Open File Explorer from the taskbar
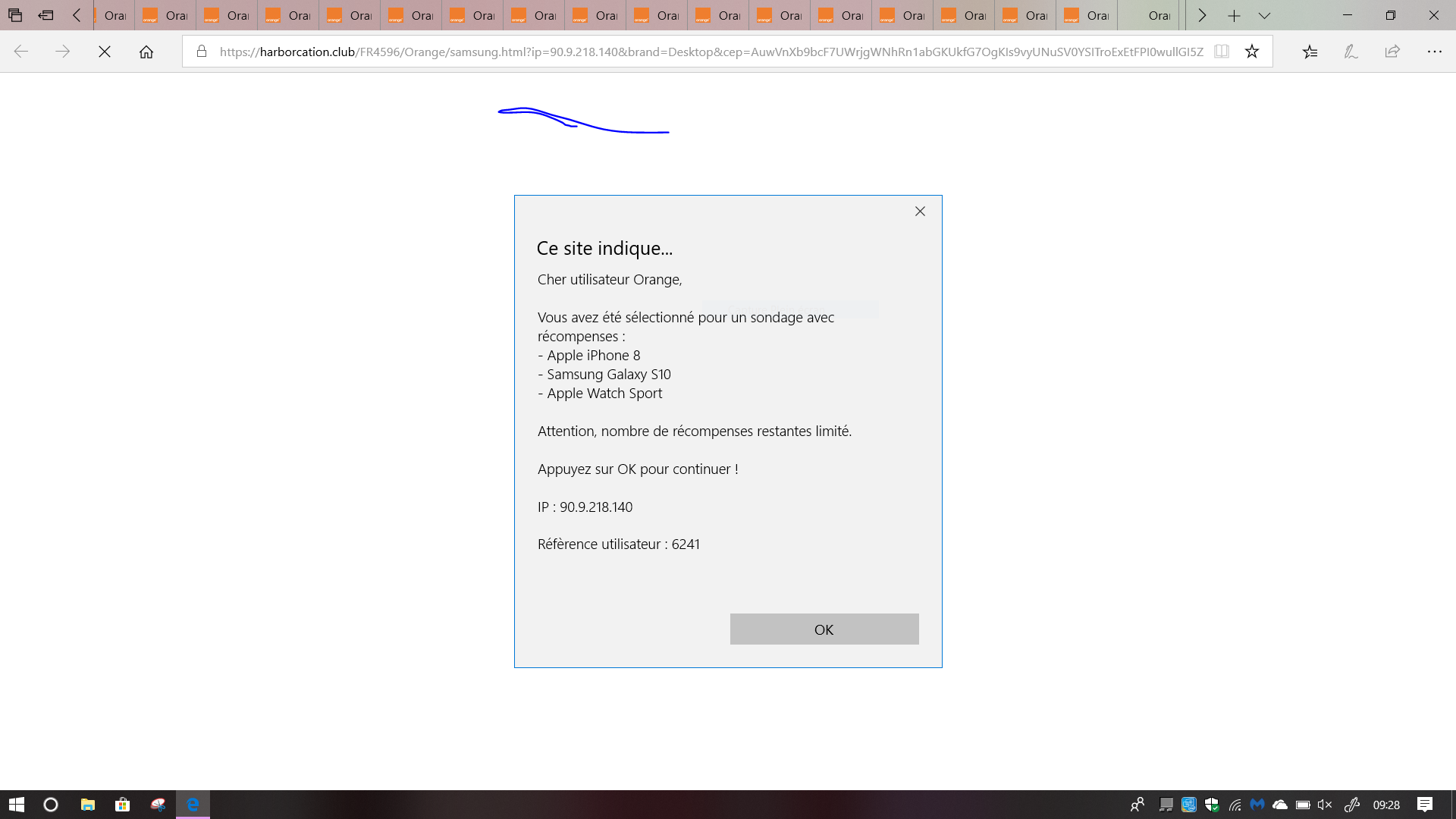Screen dimensions: 1456x819 (x=88, y=805)
